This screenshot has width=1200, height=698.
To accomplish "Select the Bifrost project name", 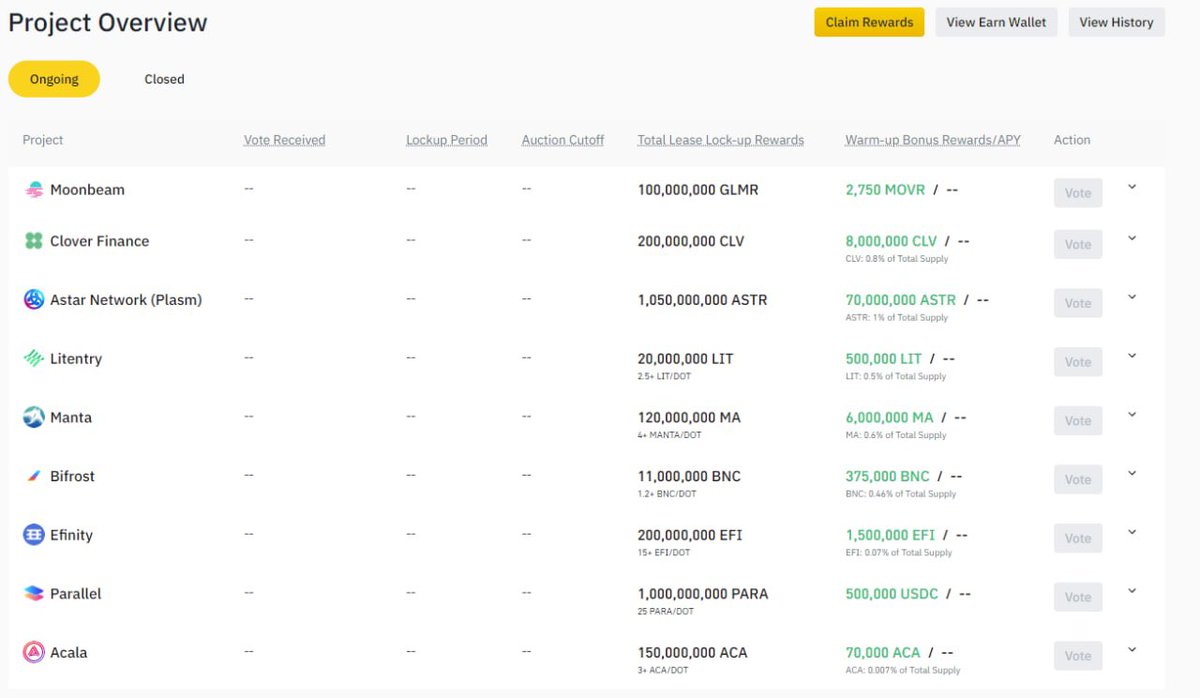I will point(72,476).
